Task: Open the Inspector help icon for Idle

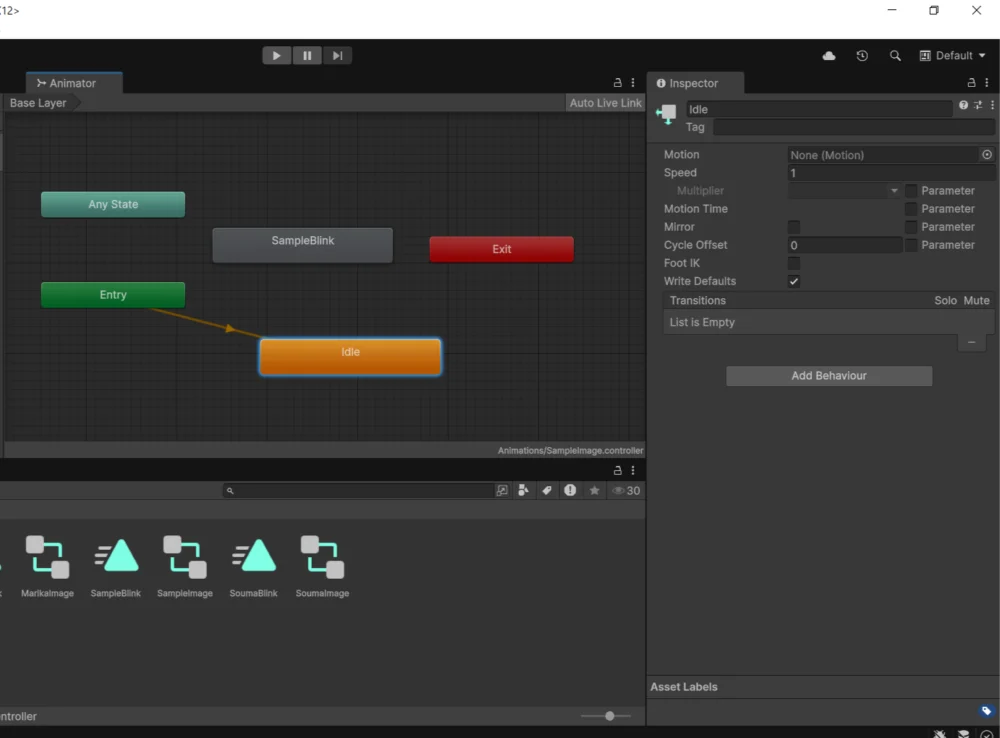Action: coord(963,105)
